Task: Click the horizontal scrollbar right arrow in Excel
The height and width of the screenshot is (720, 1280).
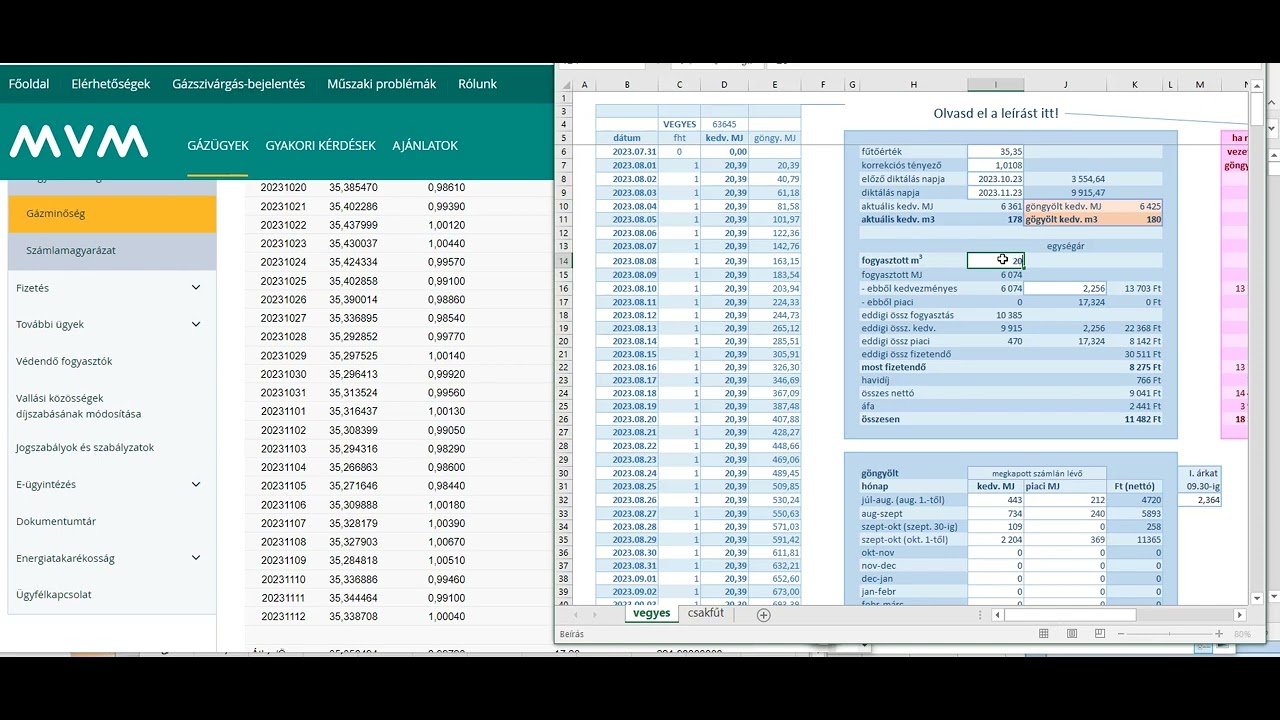Action: [x=1240, y=615]
